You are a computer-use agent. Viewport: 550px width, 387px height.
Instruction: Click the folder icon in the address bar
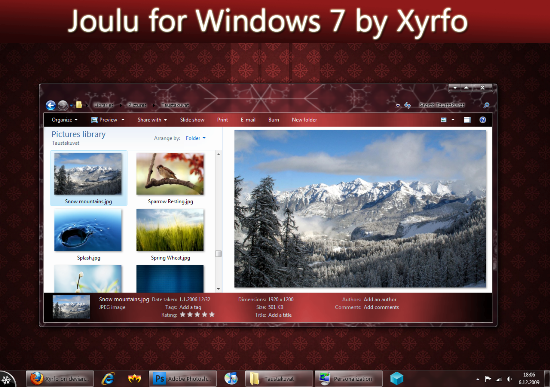pyautogui.click(x=79, y=105)
